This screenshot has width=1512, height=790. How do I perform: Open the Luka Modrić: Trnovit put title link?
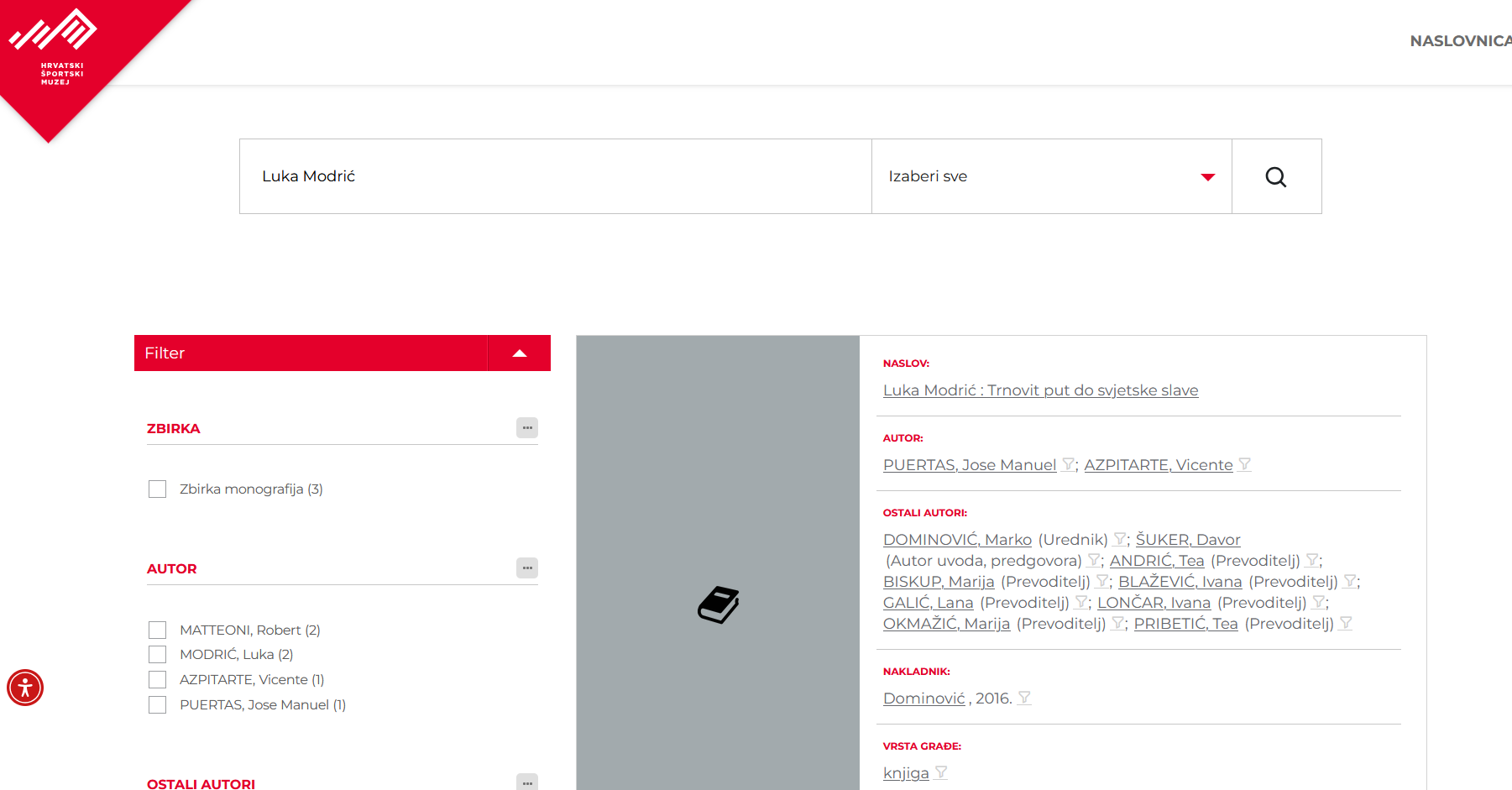pos(1040,390)
